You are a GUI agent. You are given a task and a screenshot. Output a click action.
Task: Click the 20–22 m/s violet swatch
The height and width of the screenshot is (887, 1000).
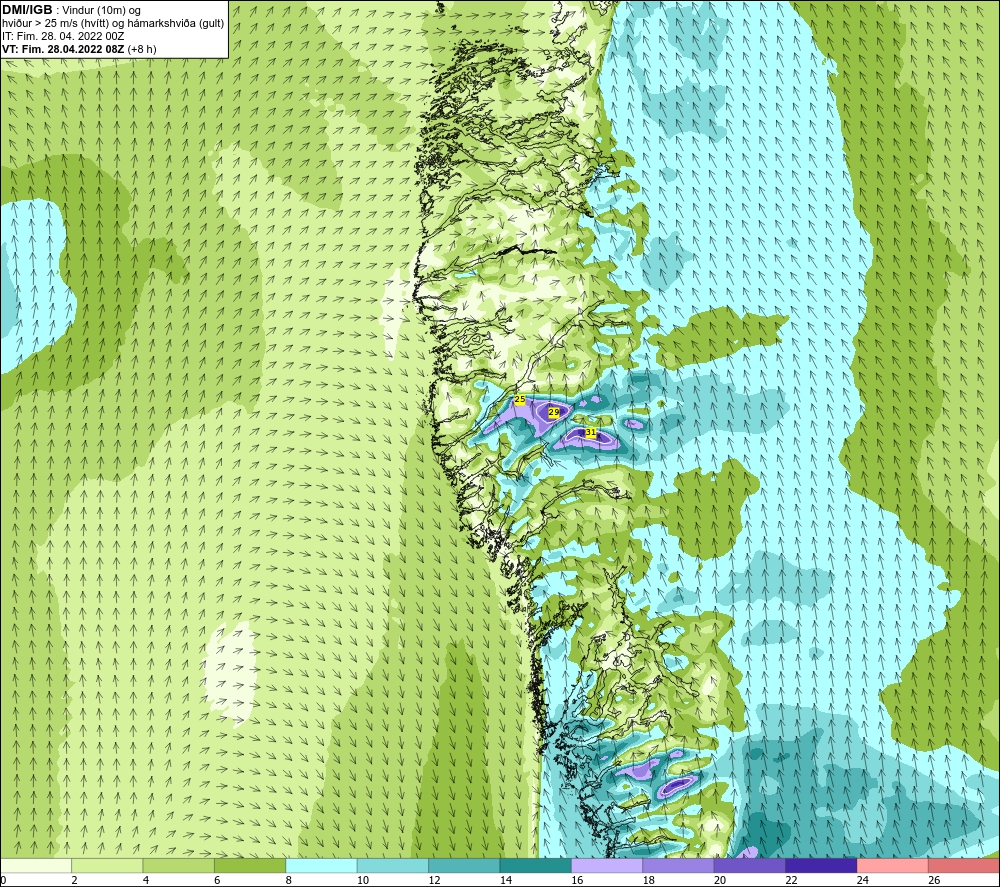(x=750, y=865)
